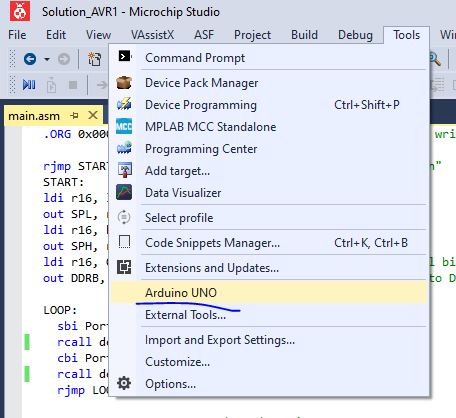Switch to the main.asm tab

[x=34, y=116]
